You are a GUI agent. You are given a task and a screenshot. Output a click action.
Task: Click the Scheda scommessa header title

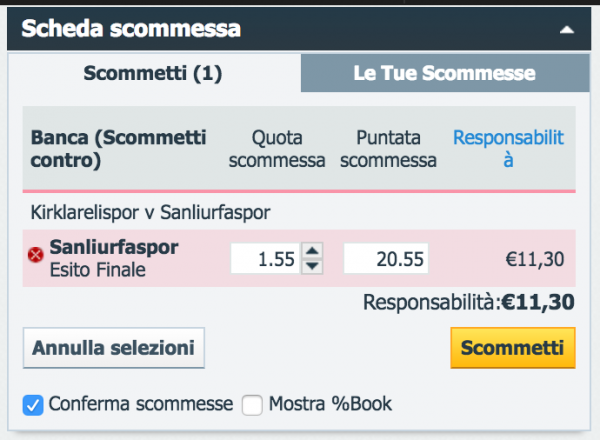pyautogui.click(x=131, y=29)
